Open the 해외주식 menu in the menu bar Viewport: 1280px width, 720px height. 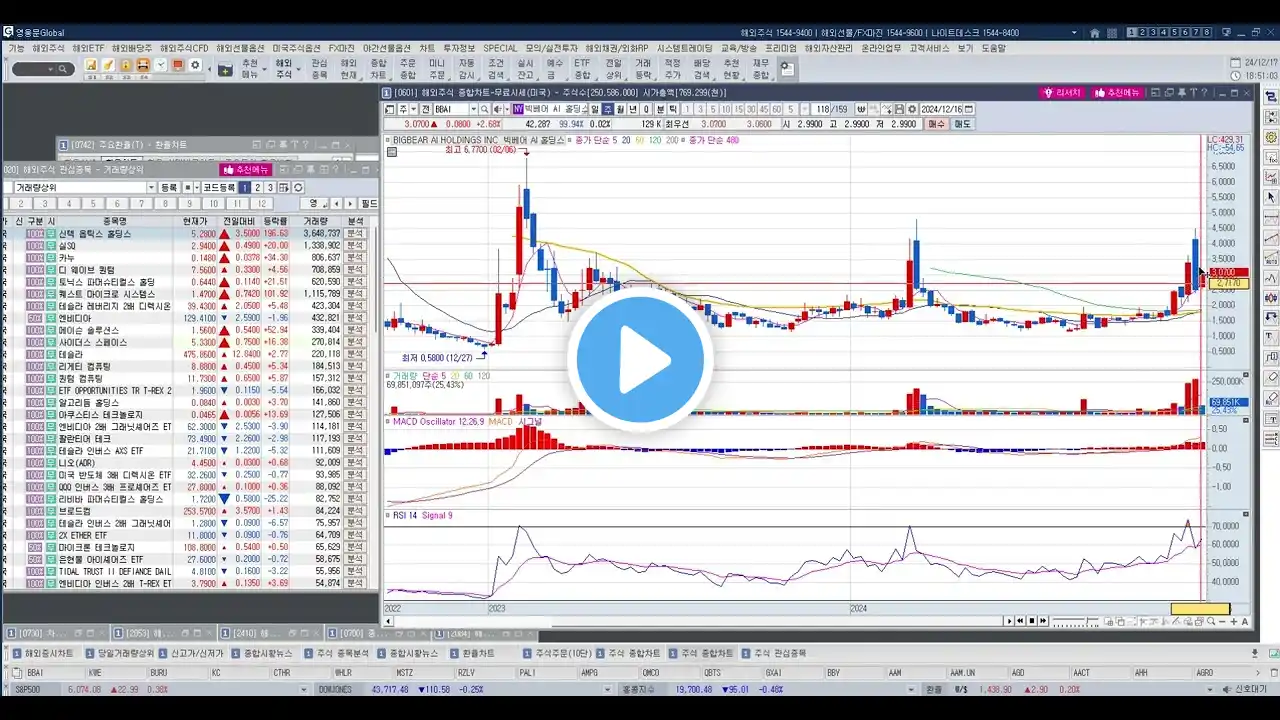tap(48, 48)
